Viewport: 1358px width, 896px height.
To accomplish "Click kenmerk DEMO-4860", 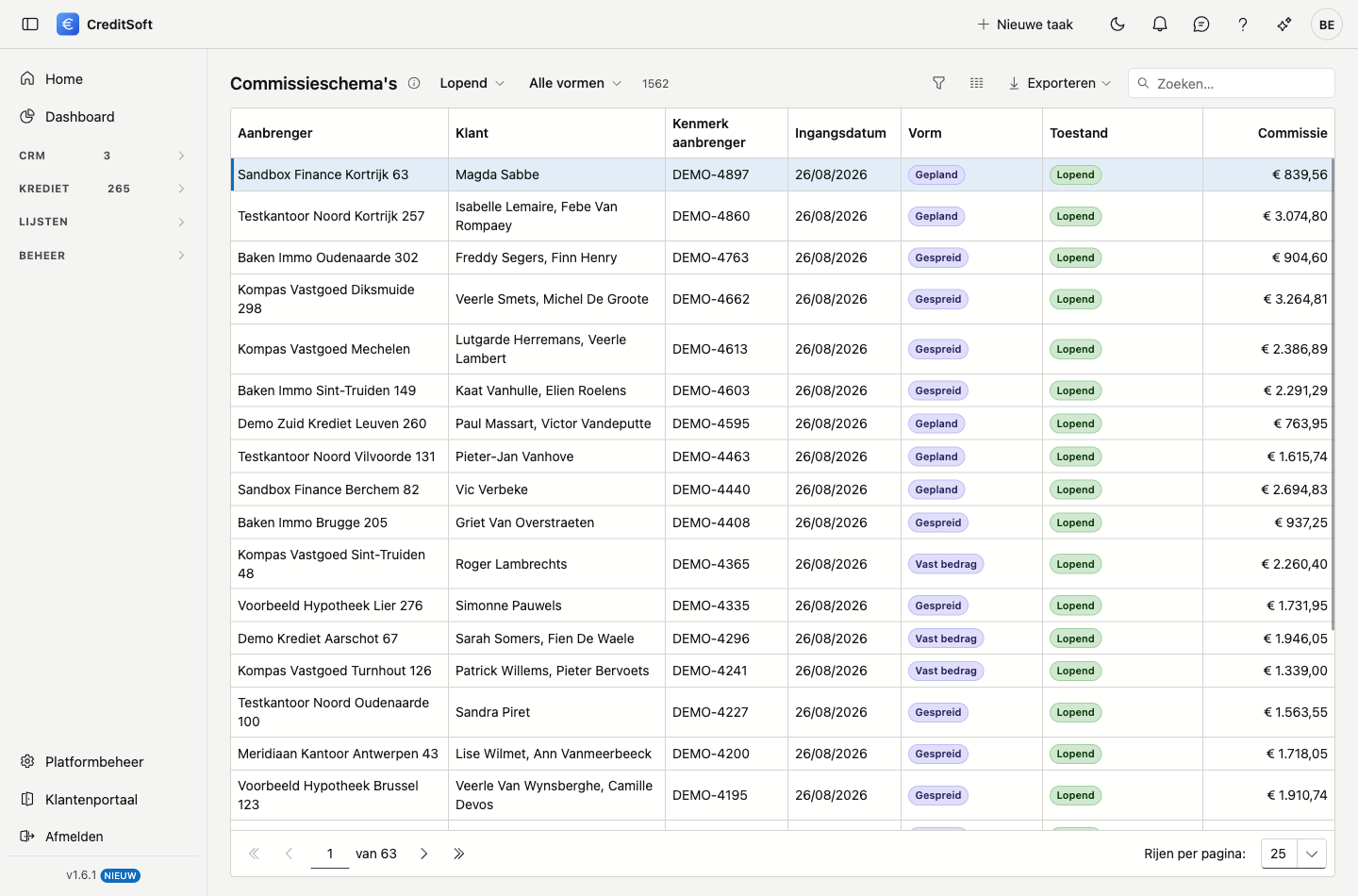I will coord(711,216).
